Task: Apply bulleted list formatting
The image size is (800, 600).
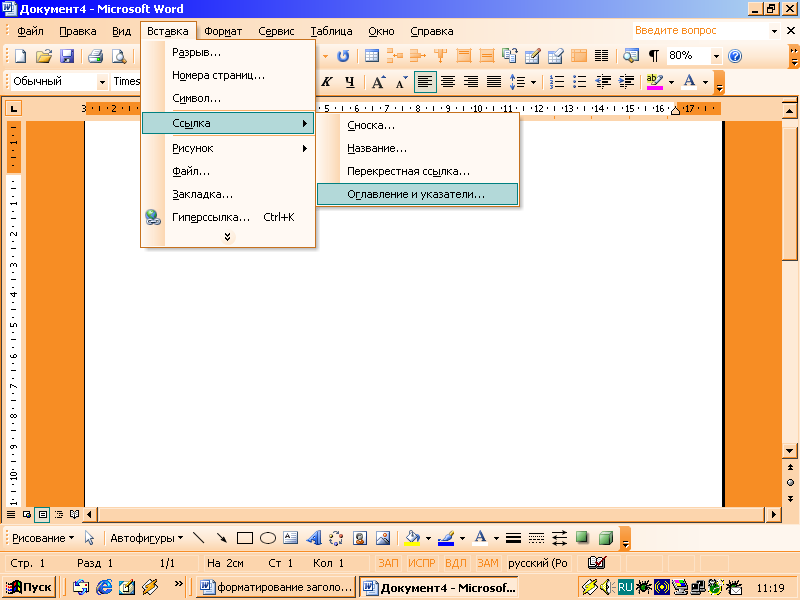Action: pyautogui.click(x=580, y=82)
